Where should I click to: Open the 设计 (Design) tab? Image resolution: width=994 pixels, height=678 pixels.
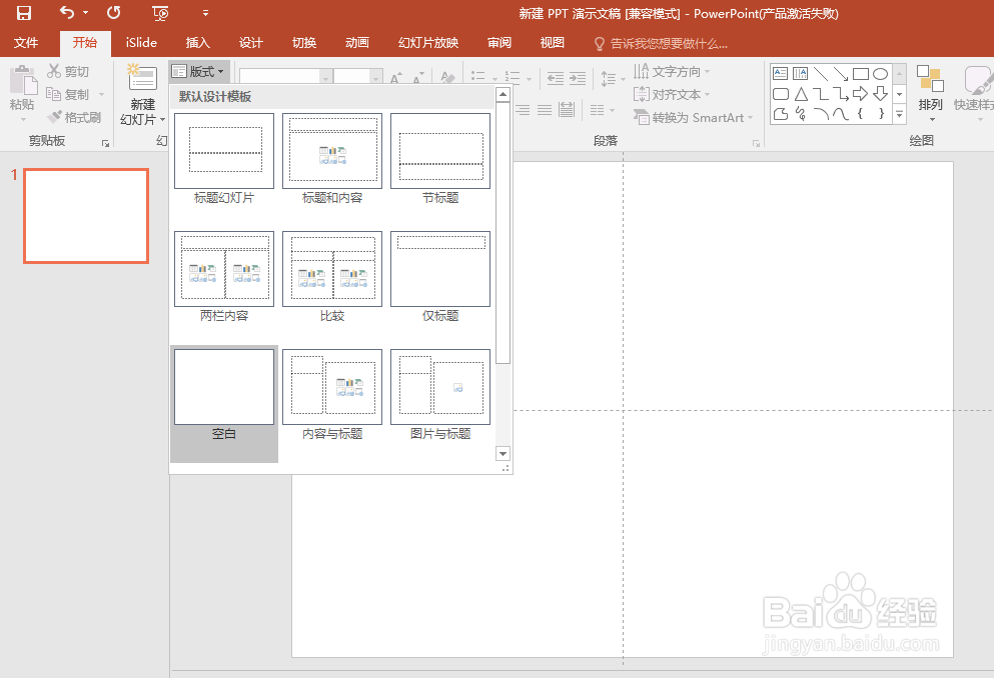(250, 42)
